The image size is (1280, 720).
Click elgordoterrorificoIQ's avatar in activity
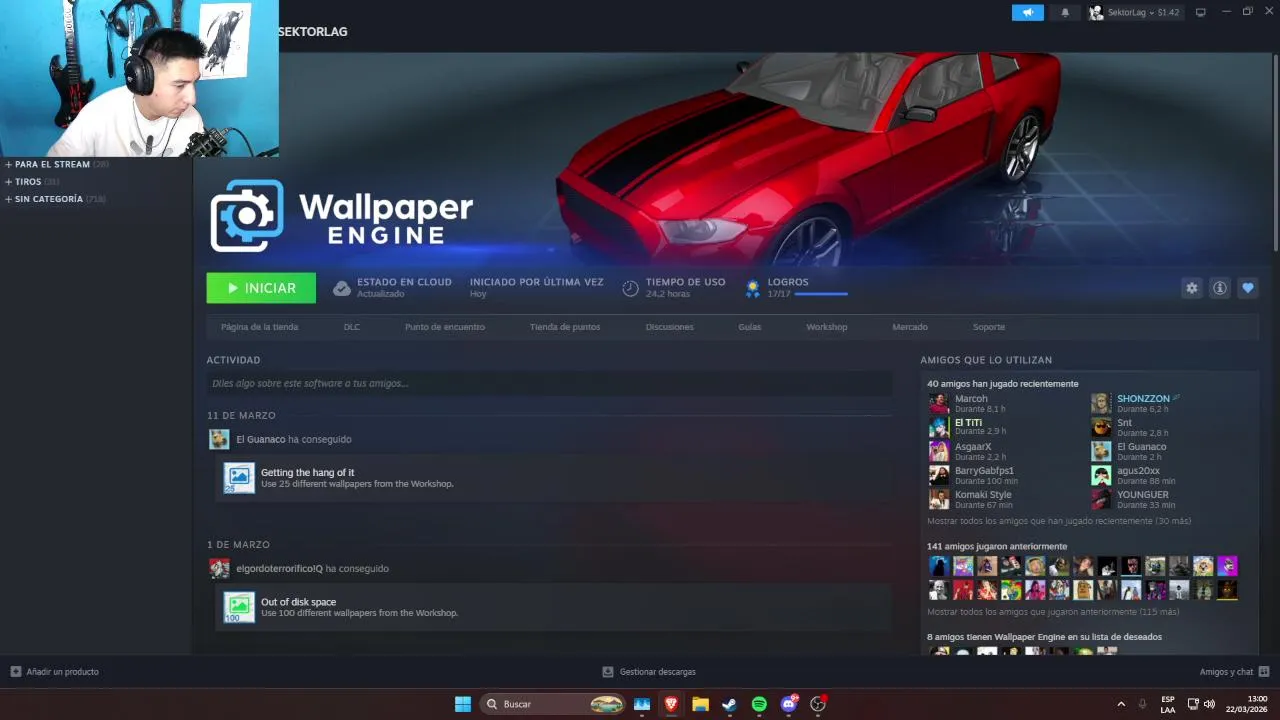pos(219,568)
